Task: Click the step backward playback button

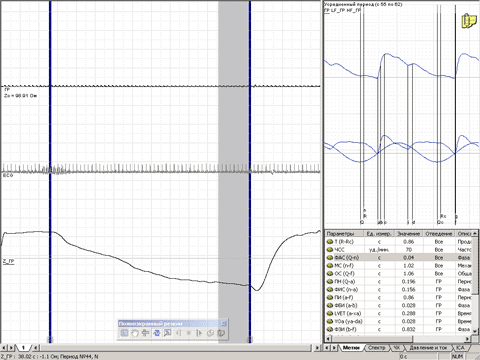Action: 178,333
